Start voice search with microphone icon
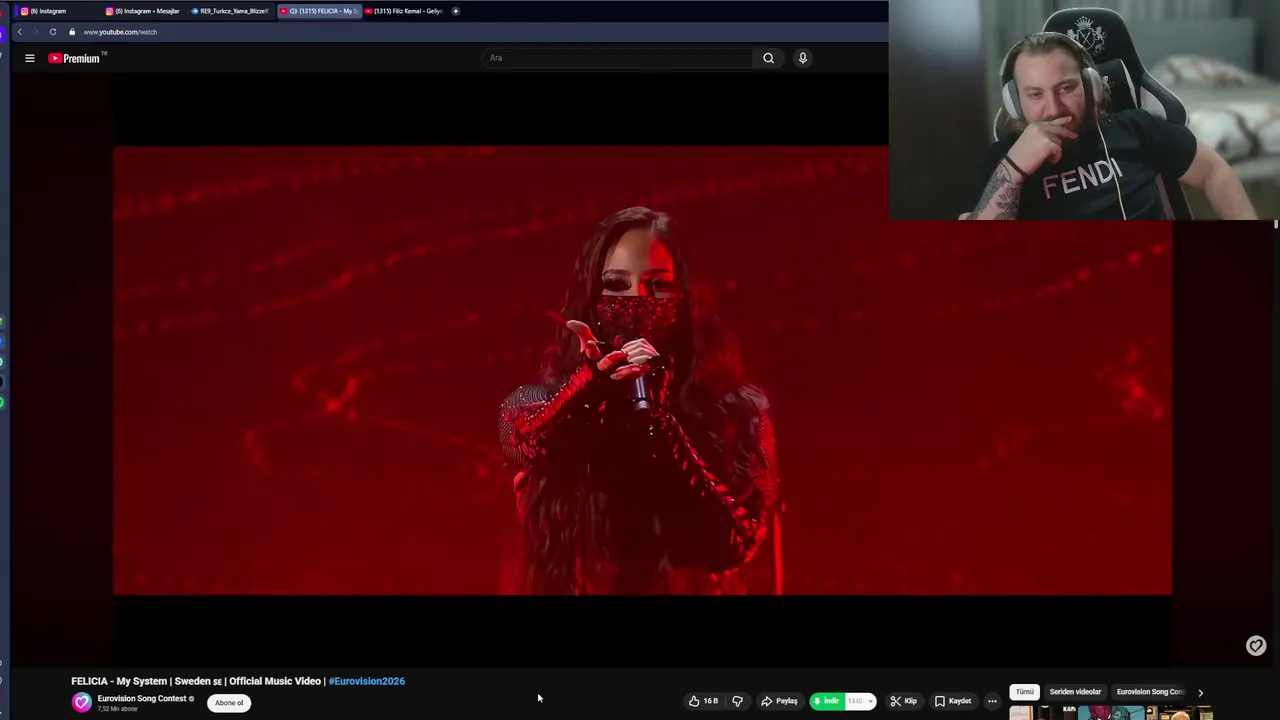 coord(802,58)
